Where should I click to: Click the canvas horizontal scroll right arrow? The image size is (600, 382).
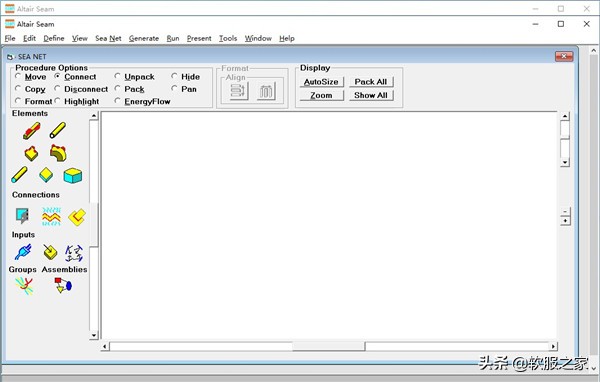553,346
